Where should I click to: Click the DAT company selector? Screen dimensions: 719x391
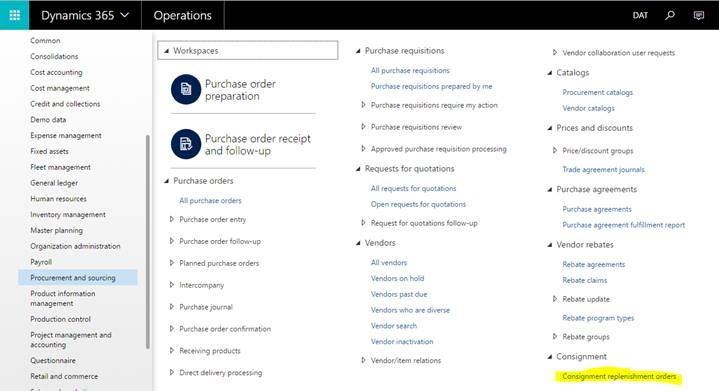640,15
